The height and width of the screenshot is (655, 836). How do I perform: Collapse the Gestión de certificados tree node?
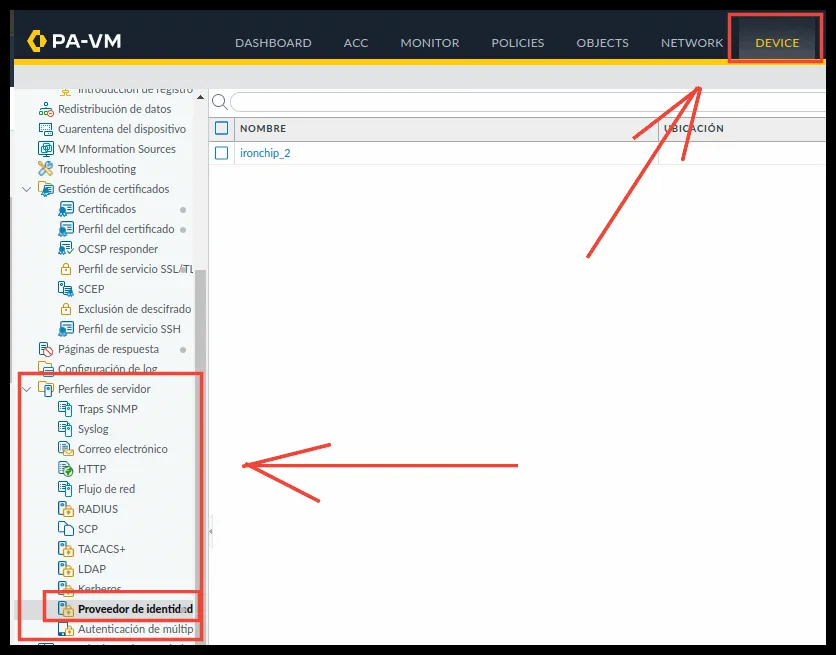26,189
